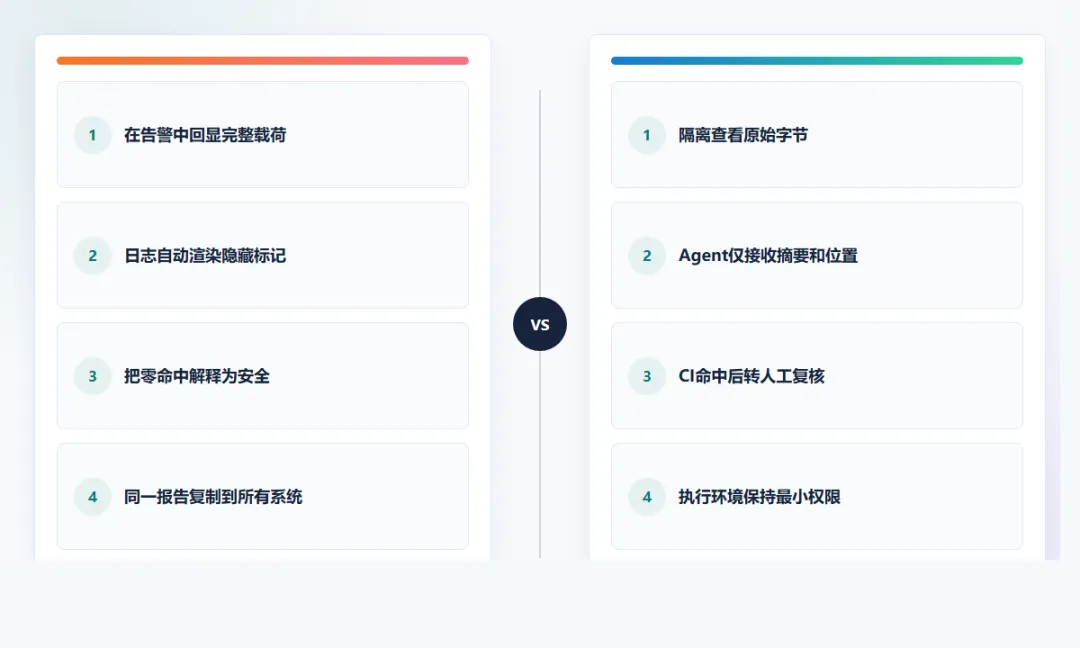Click the orange-pink gradient bar on left panel
This screenshot has height=648, width=1080.
point(262,61)
